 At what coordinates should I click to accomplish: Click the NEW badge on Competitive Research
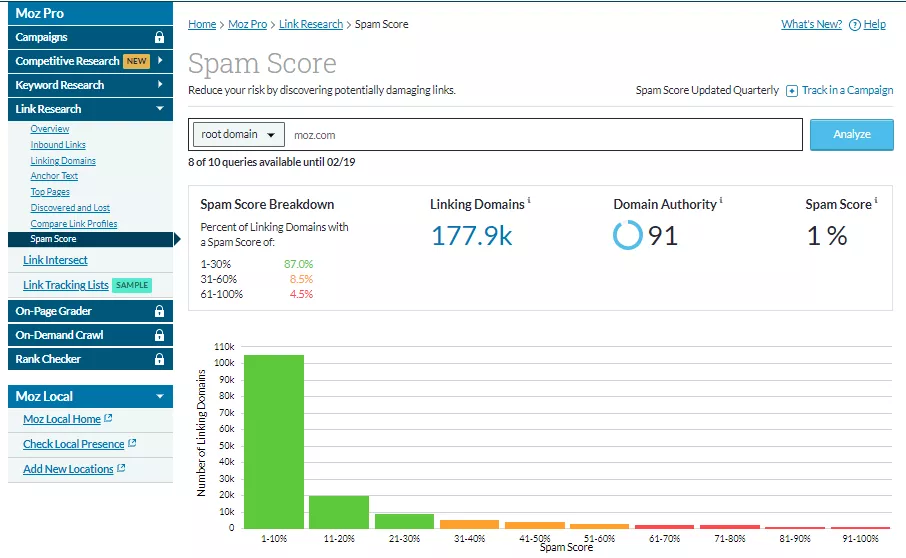[136, 61]
